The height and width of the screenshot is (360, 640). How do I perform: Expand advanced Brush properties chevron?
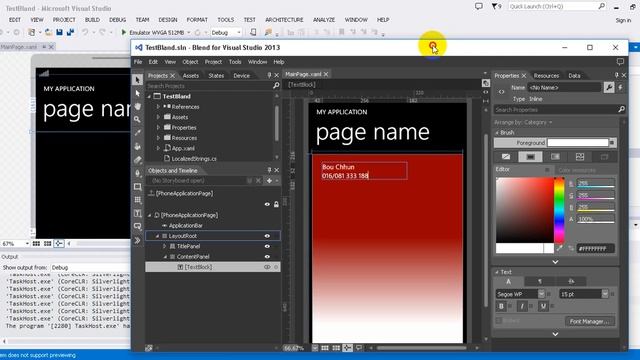coord(555,262)
